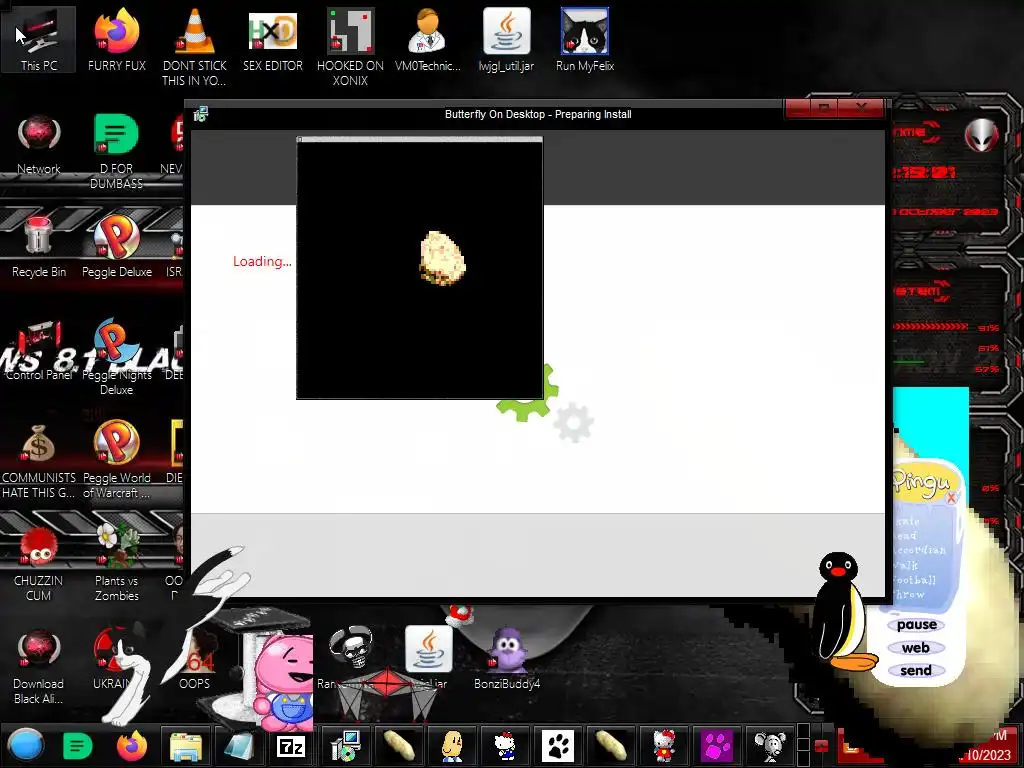Close the Pingu panel with the red X
1024x768 pixels.
(951, 498)
